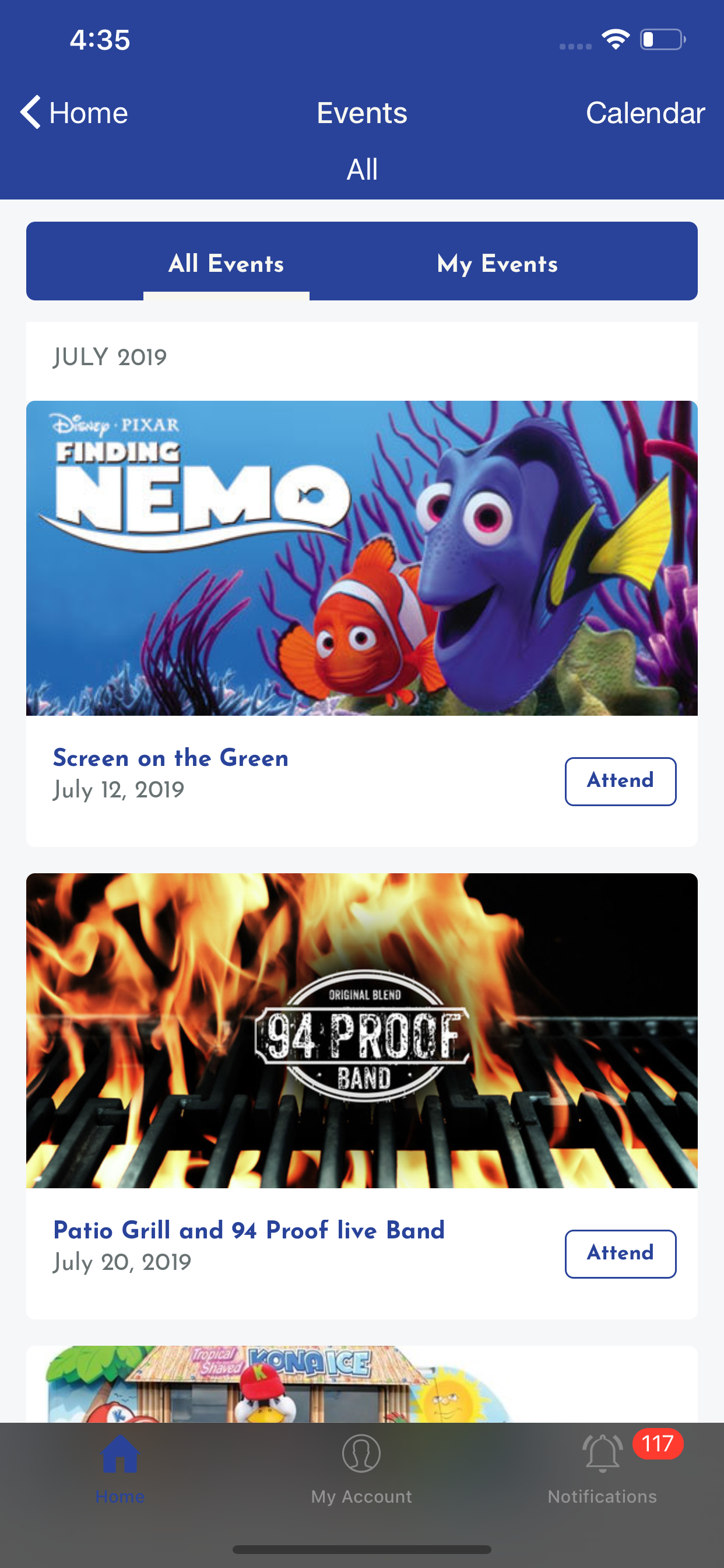This screenshot has width=724, height=1568.
Task: Tap the status bar clock showing 4:35
Action: [100, 40]
